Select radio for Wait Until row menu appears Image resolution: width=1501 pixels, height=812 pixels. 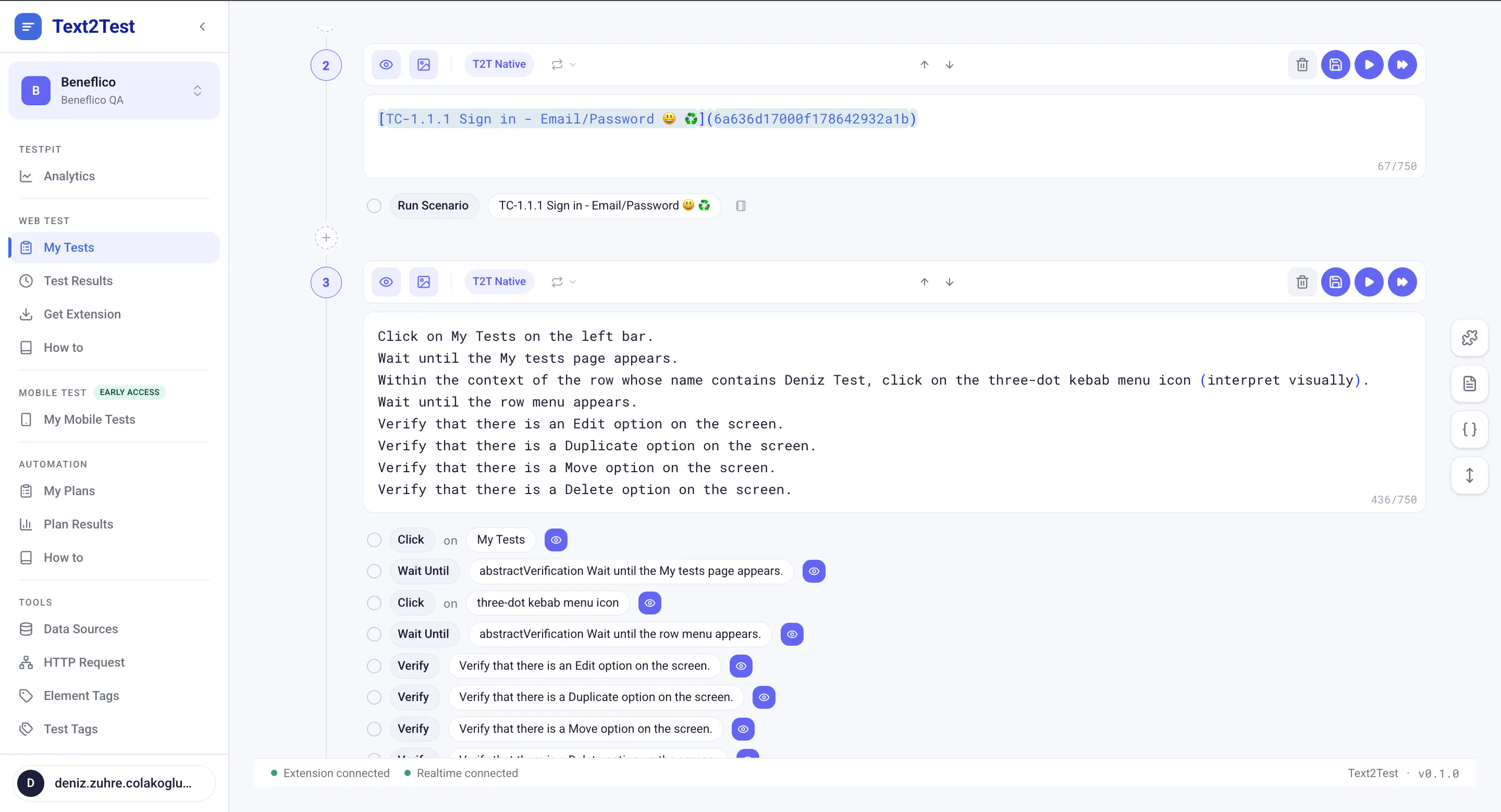click(x=374, y=634)
